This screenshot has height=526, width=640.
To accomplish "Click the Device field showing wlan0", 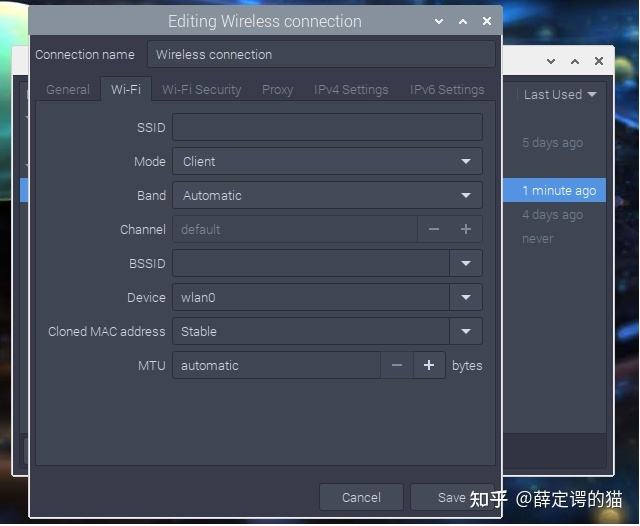I will pyautogui.click(x=311, y=297).
